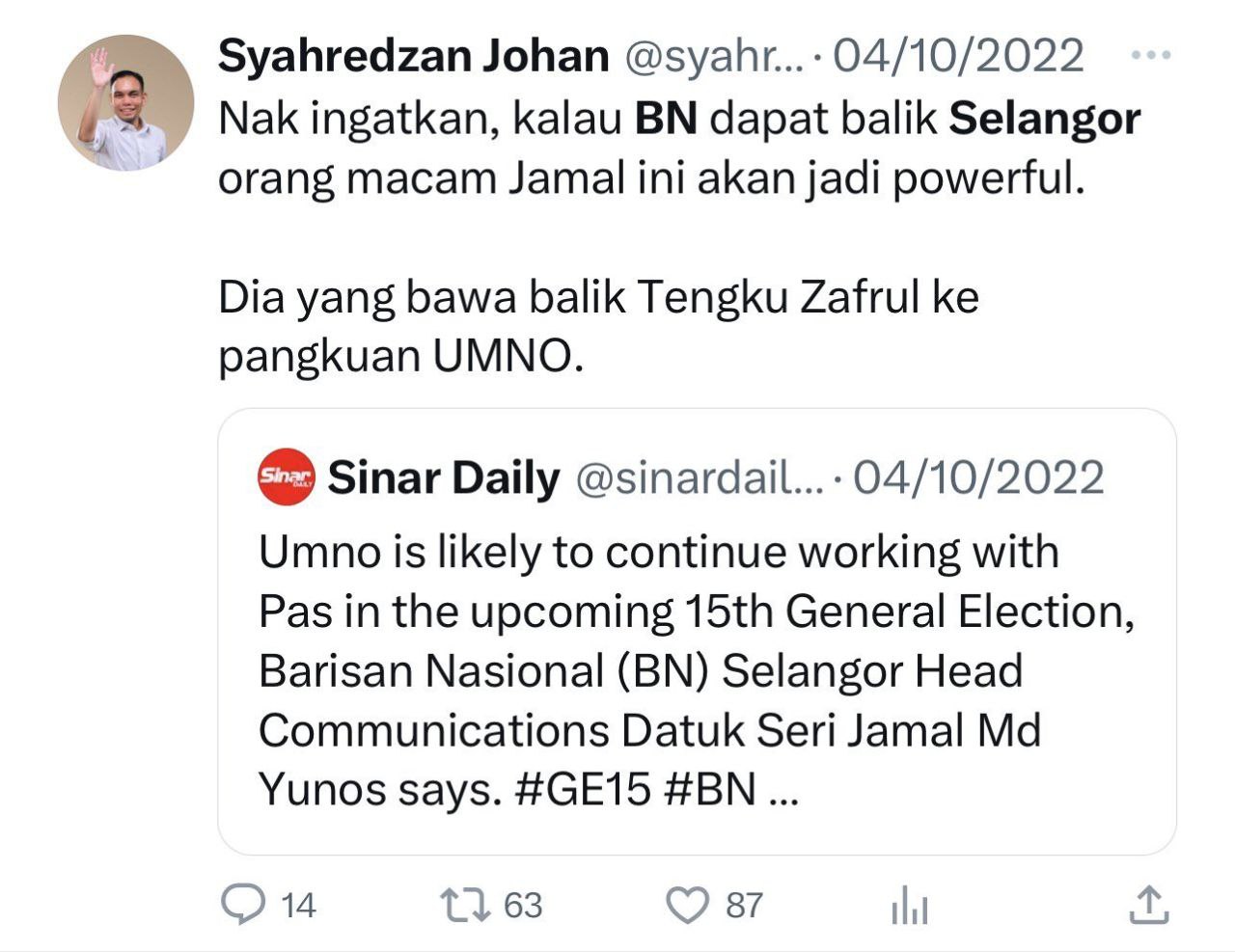1235x952 pixels.
Task: Open the Sinar Daily logo avatar
Action: (x=287, y=476)
